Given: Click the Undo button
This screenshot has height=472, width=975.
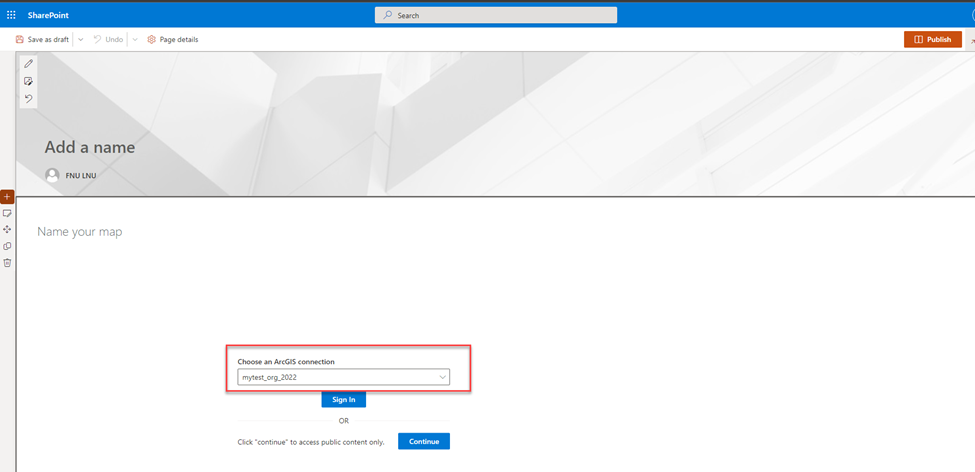Looking at the screenshot, I should tap(108, 39).
